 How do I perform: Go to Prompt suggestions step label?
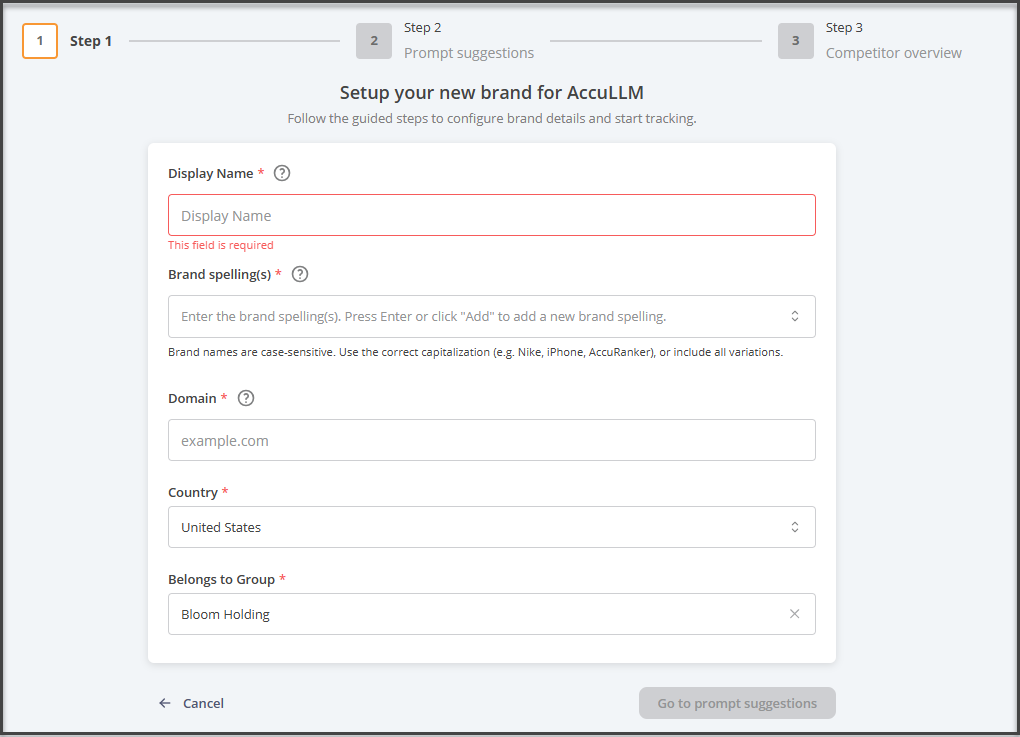tap(468, 53)
